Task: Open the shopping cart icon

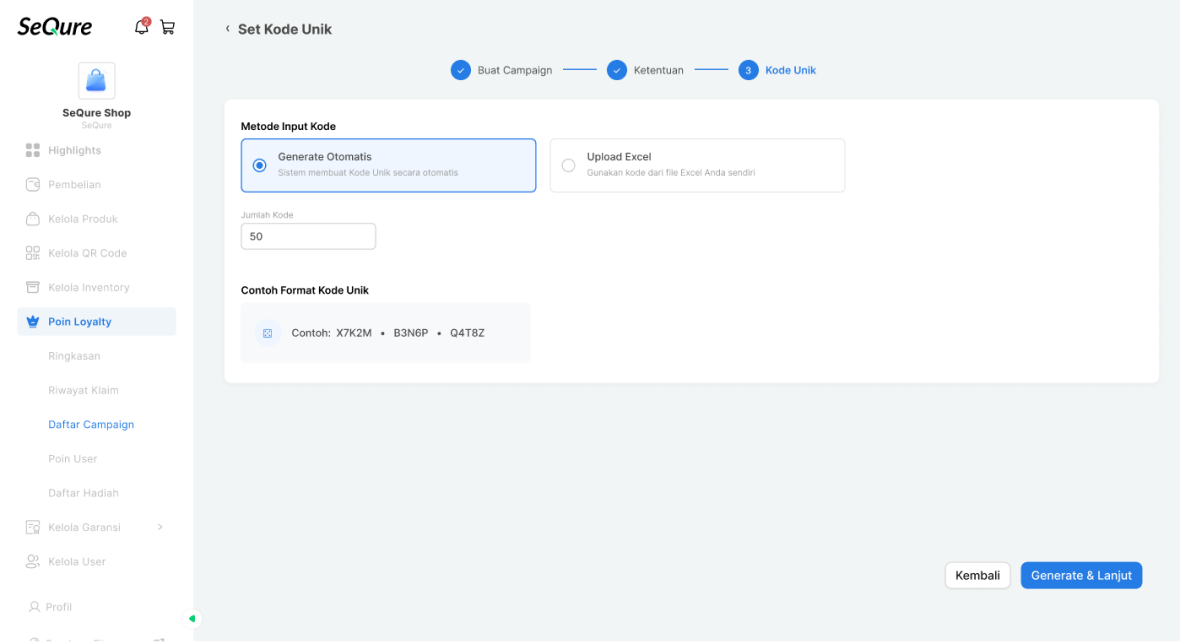Action: [168, 28]
